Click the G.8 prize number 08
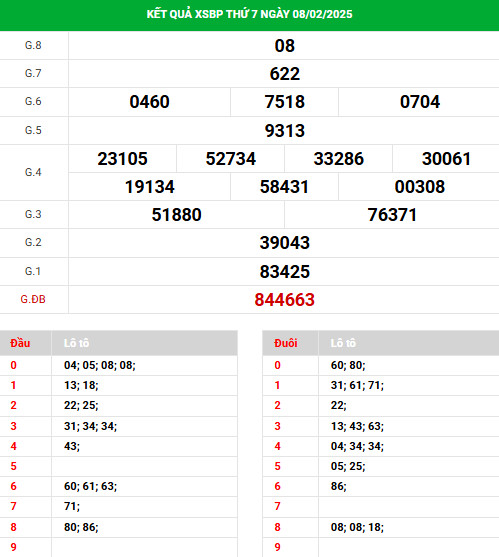 284,46
